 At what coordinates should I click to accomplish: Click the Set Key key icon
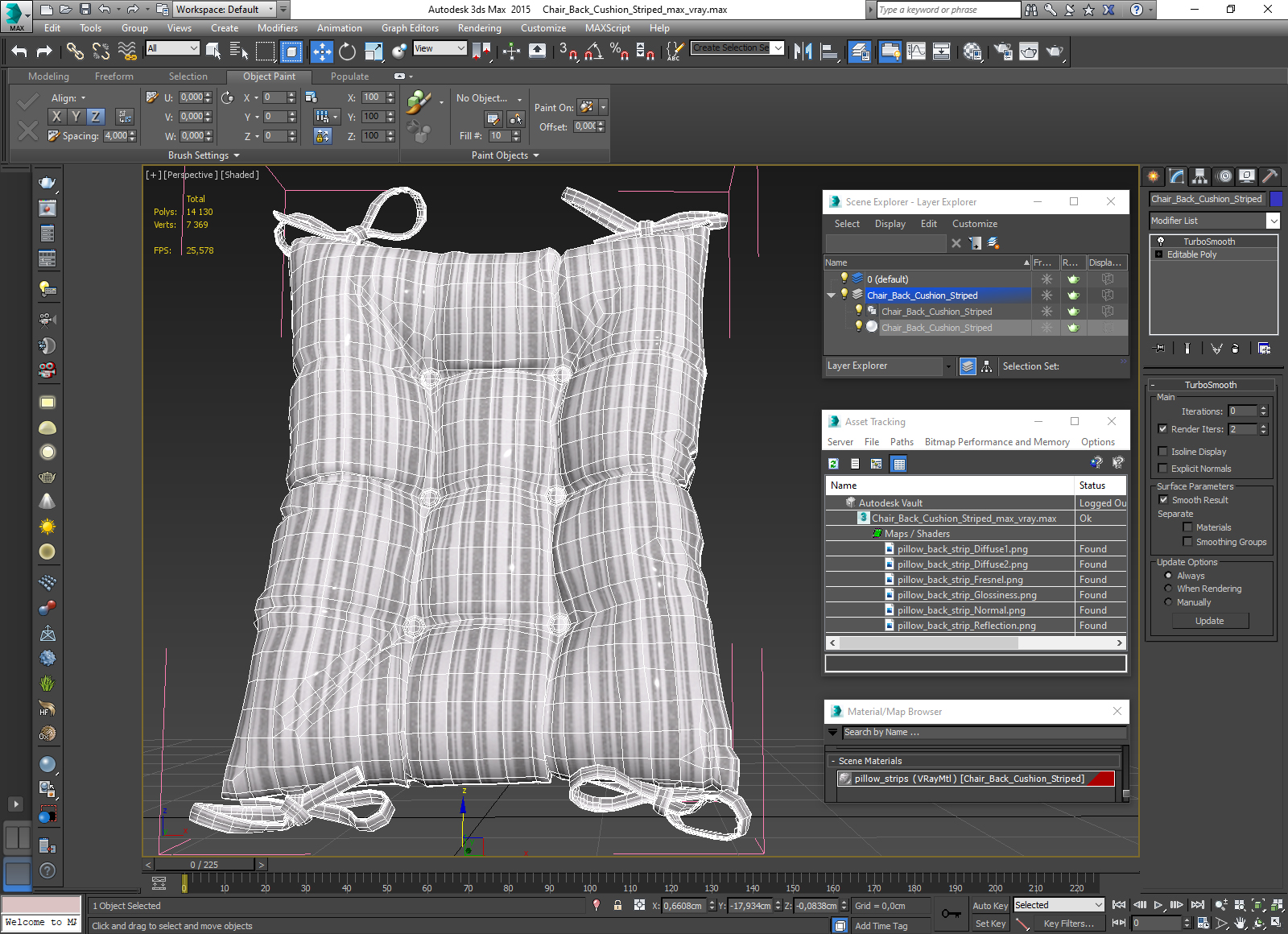(x=951, y=914)
